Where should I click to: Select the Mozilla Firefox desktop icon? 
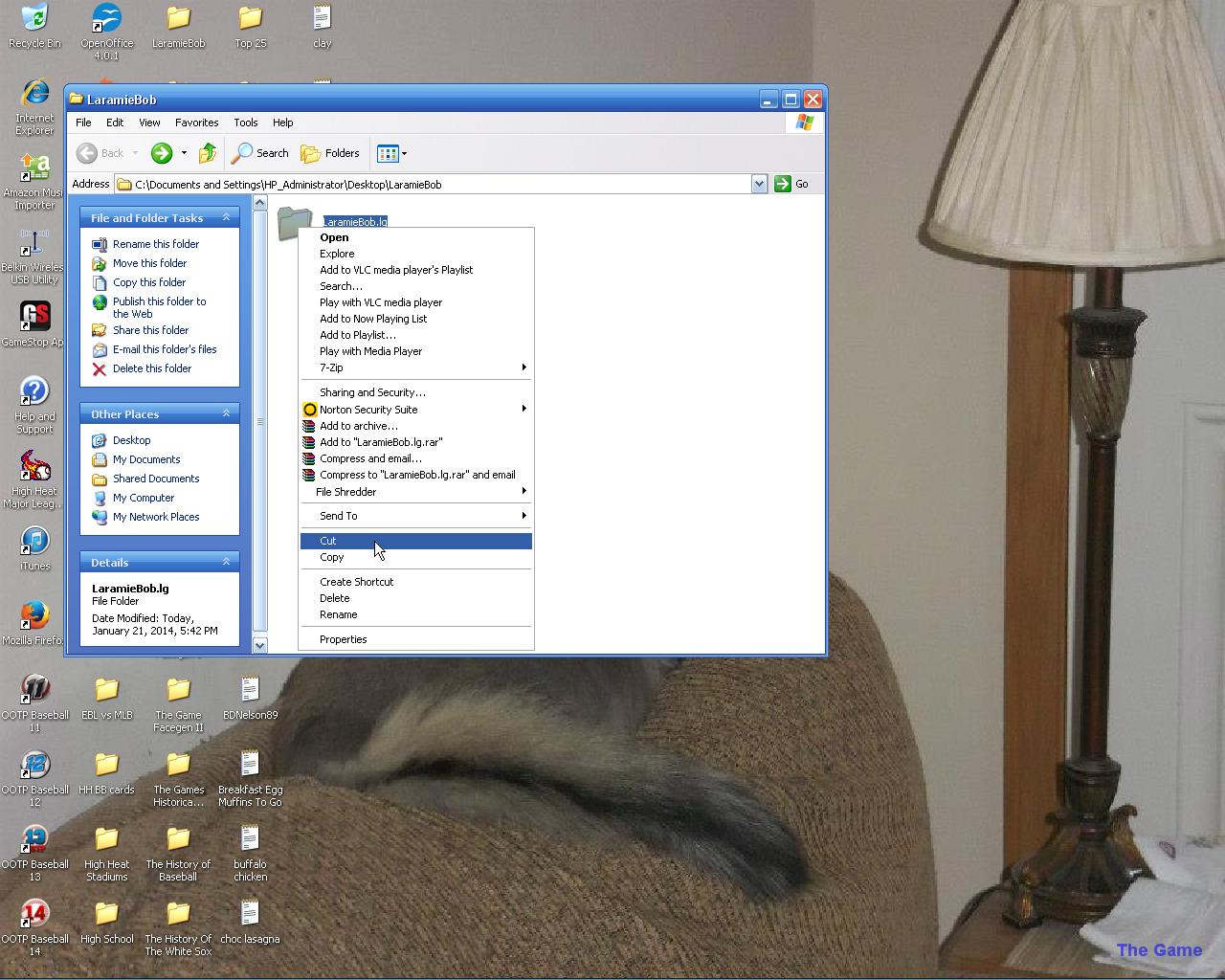click(x=34, y=617)
